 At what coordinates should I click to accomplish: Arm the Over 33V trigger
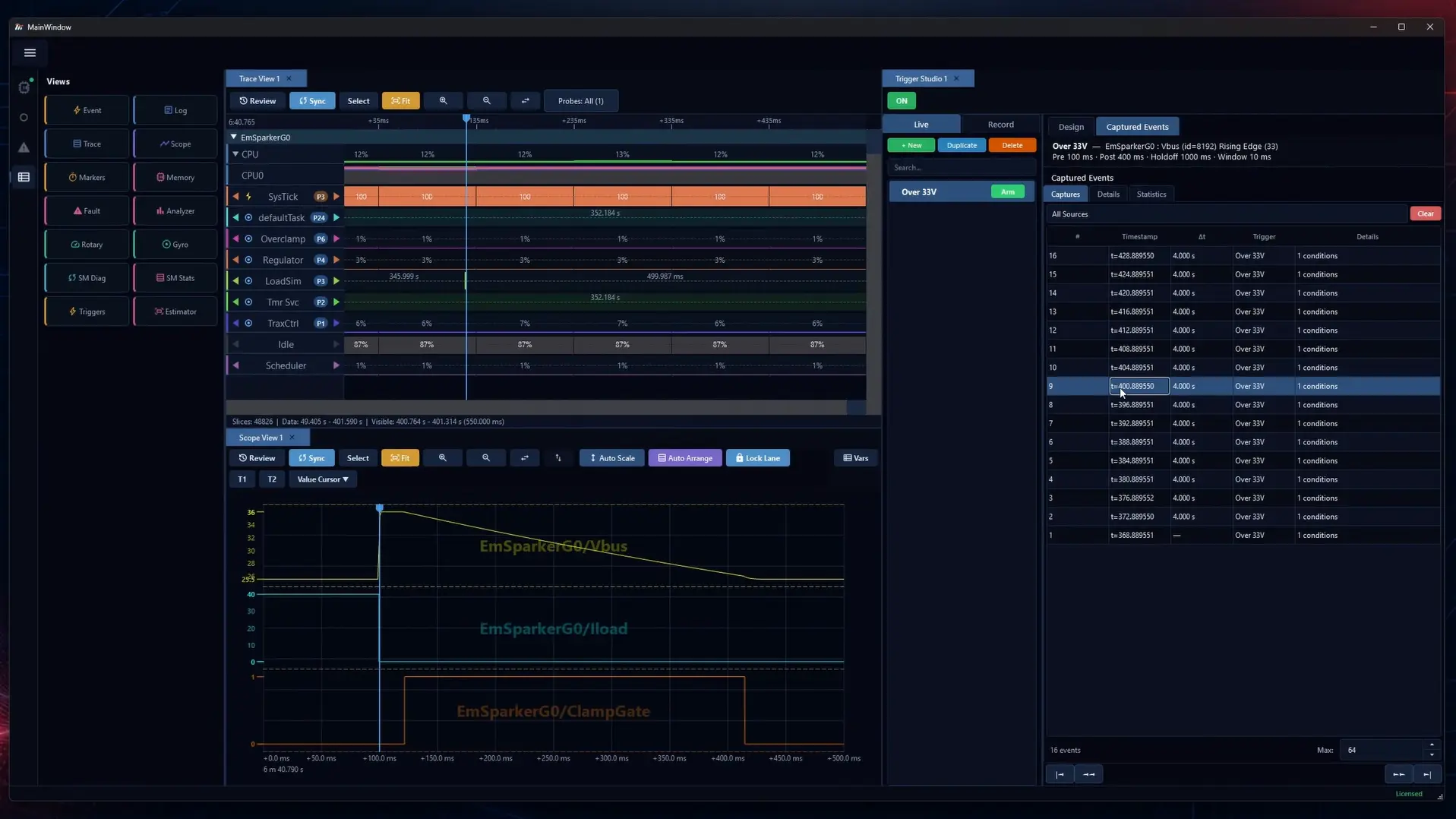tap(1008, 192)
